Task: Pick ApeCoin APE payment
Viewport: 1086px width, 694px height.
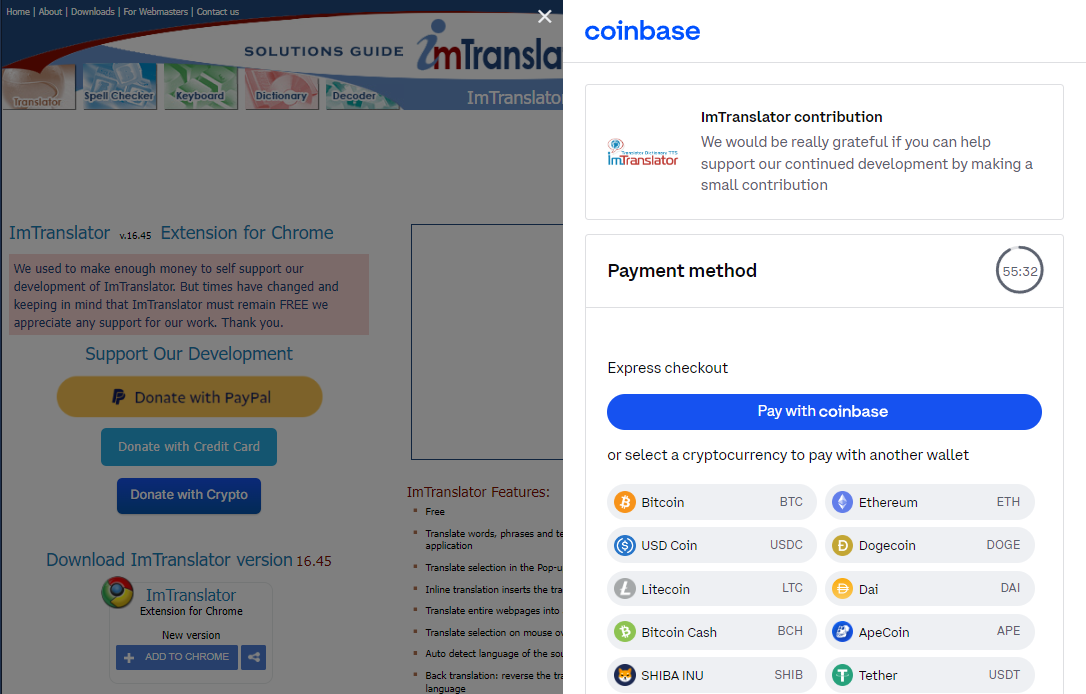Action: click(929, 632)
